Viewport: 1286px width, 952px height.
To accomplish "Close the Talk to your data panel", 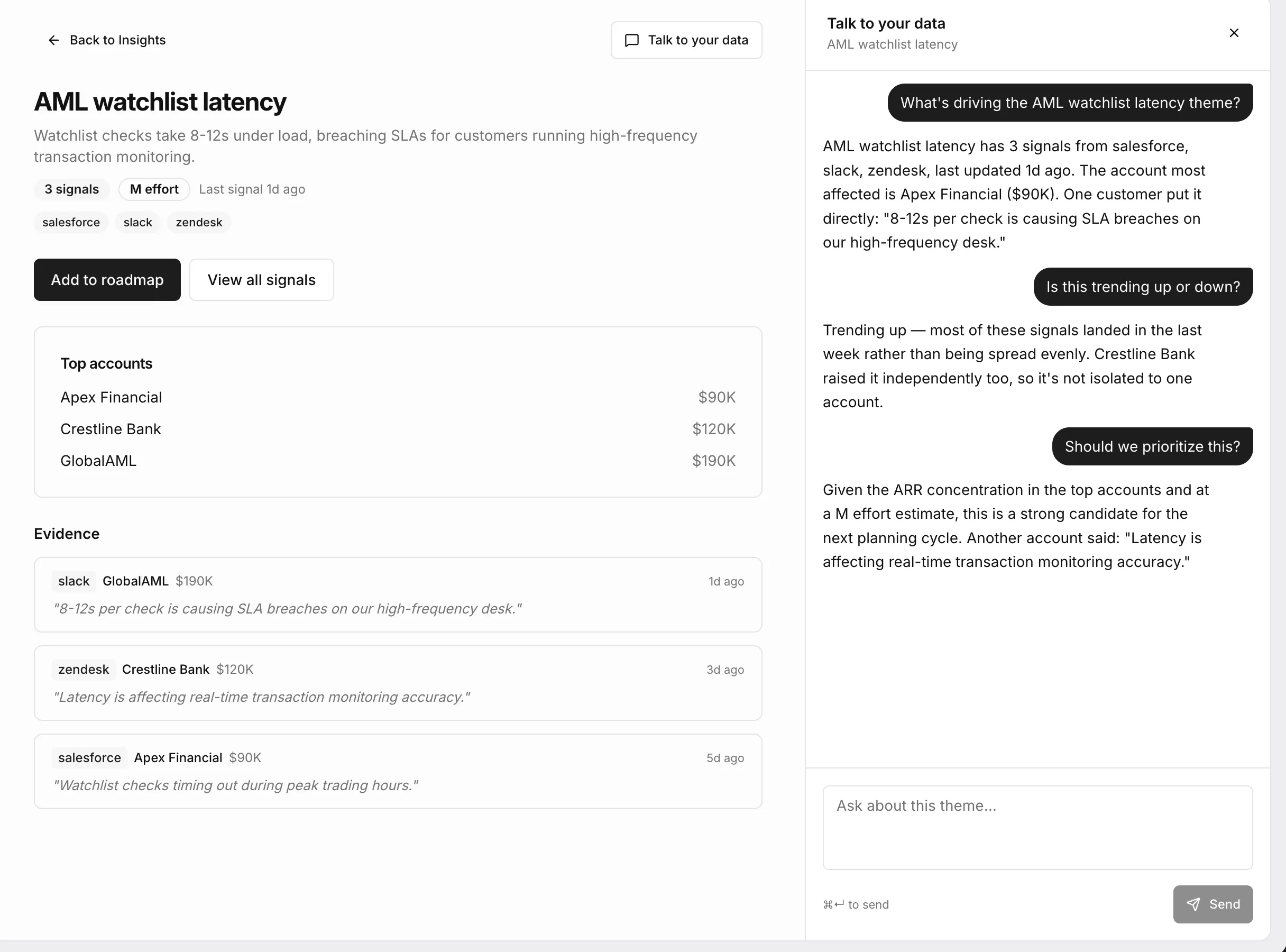I will tap(1234, 33).
